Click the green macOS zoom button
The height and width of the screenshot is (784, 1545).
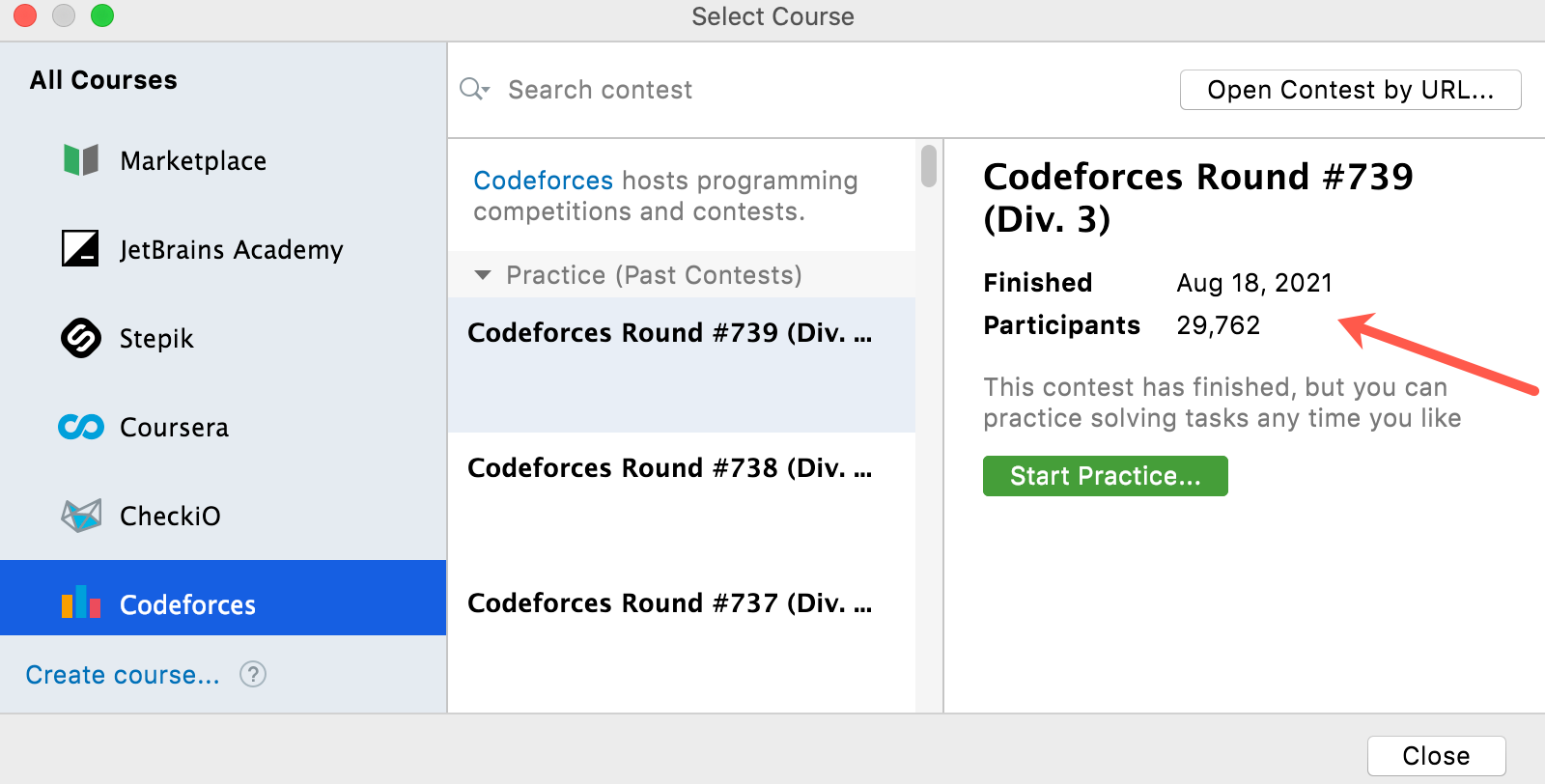point(102,16)
